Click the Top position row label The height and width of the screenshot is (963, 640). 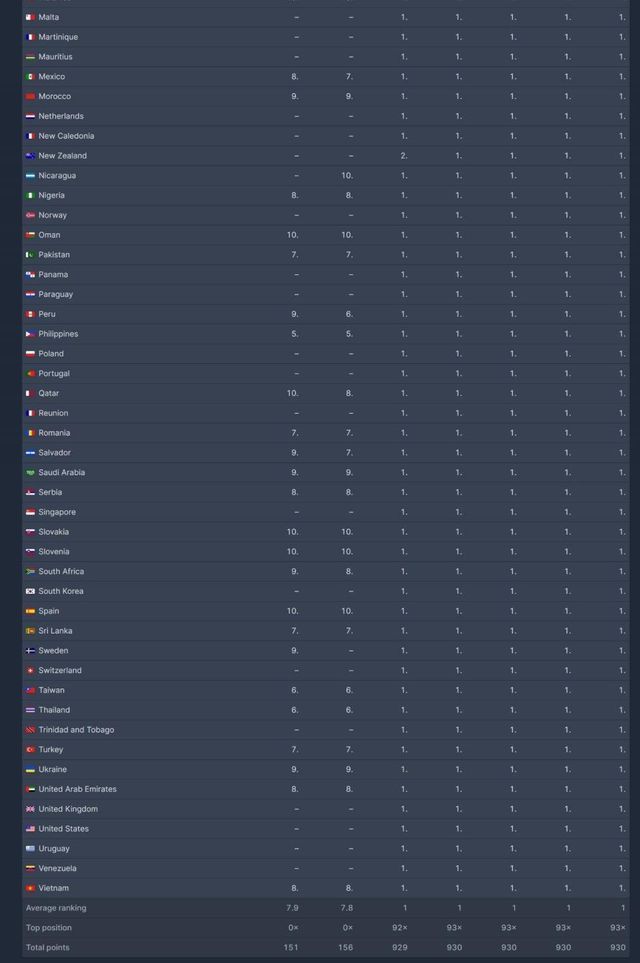click(49, 928)
